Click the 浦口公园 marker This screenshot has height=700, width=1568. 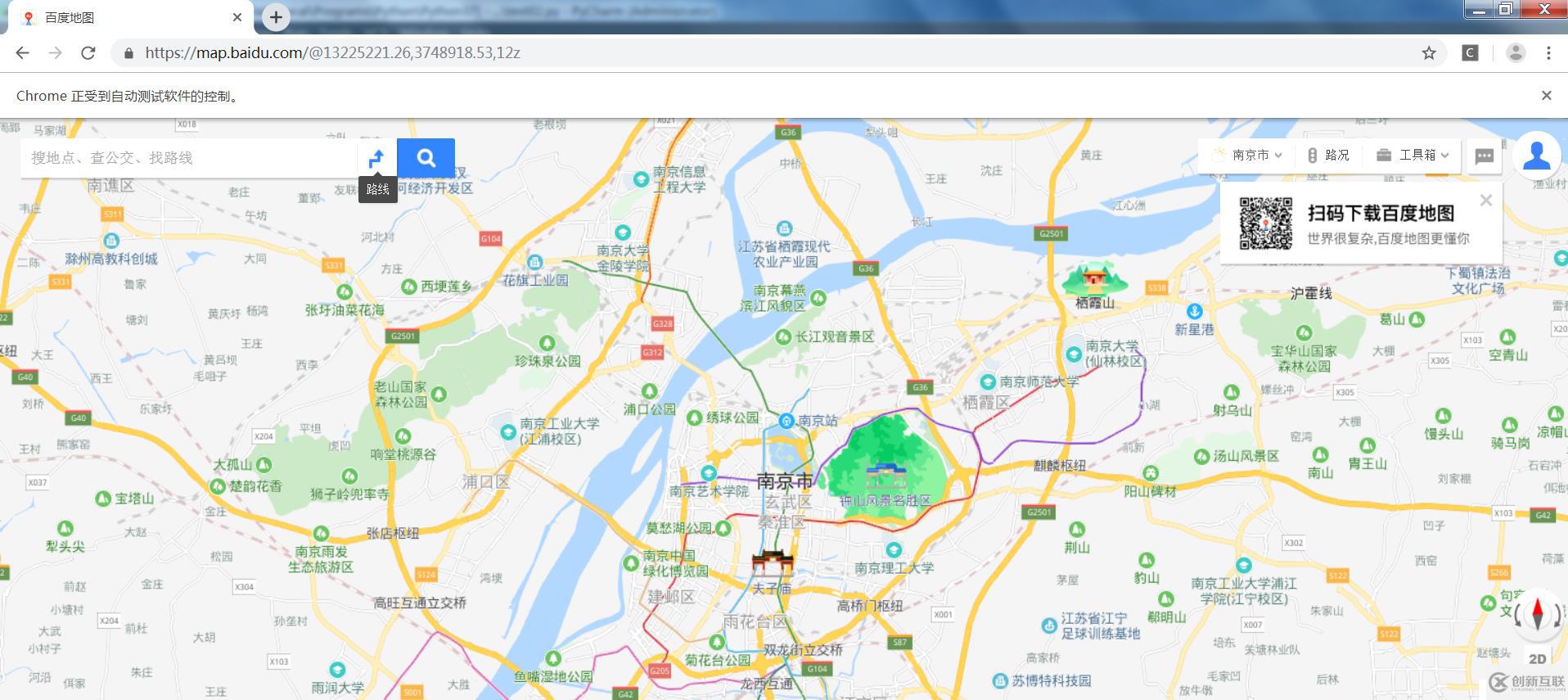tap(650, 391)
